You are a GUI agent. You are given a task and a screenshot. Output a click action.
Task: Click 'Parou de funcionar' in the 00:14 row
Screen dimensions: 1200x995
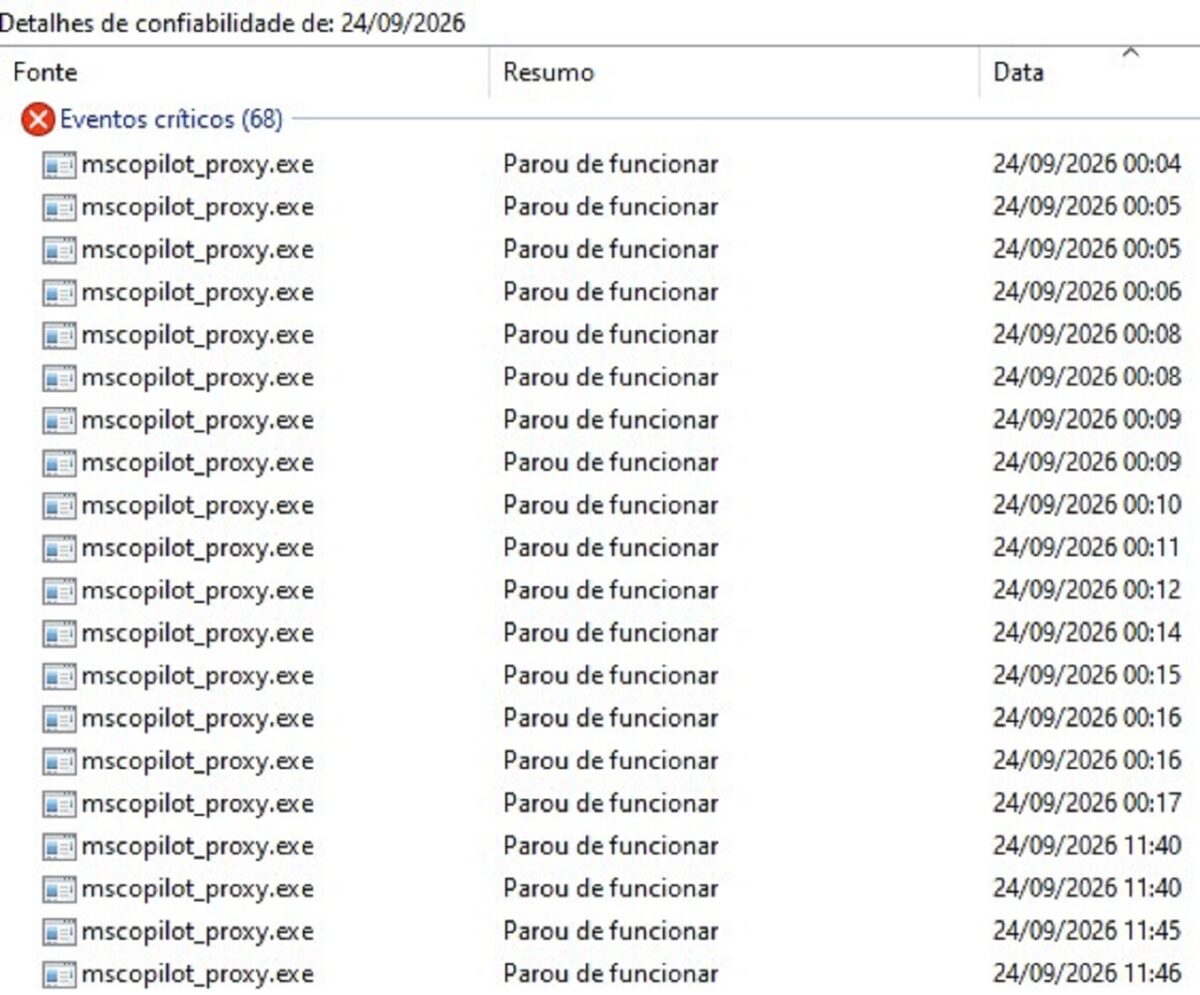[x=610, y=633]
